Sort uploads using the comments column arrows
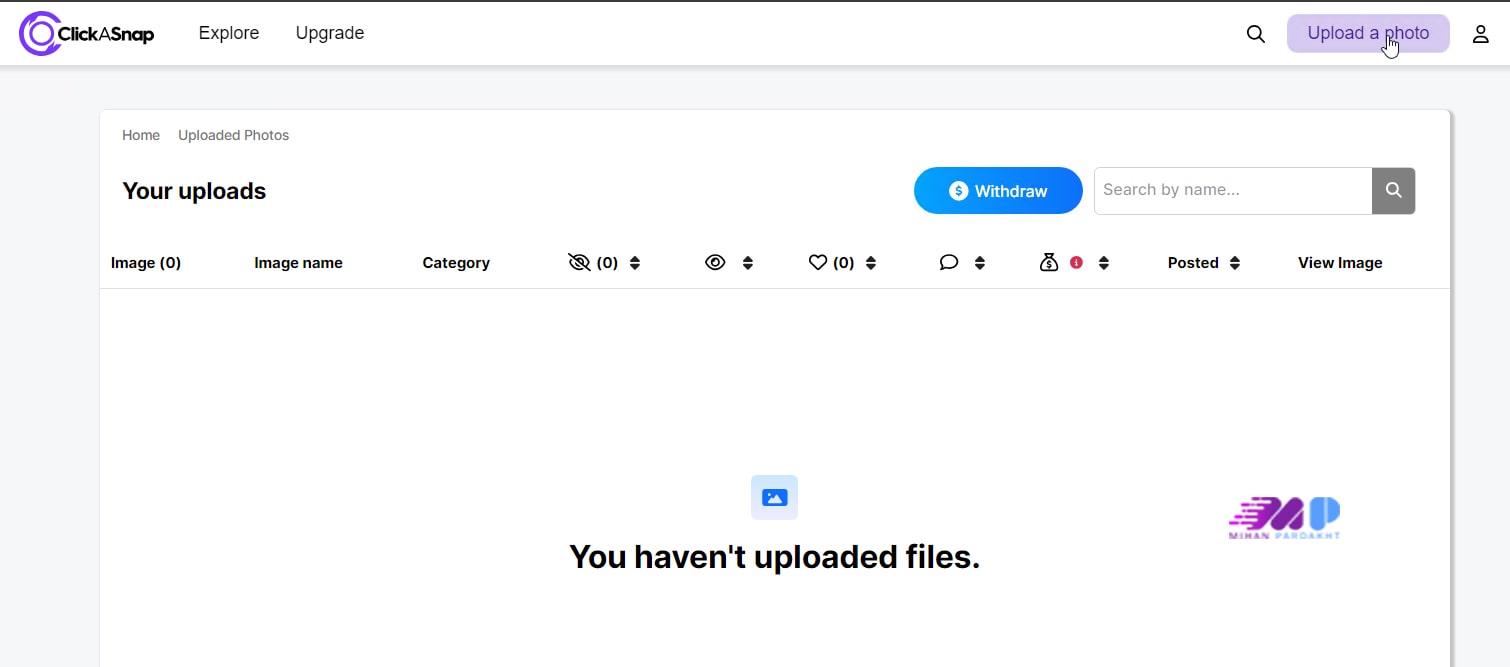Image resolution: width=1510 pixels, height=667 pixels. [x=980, y=263]
